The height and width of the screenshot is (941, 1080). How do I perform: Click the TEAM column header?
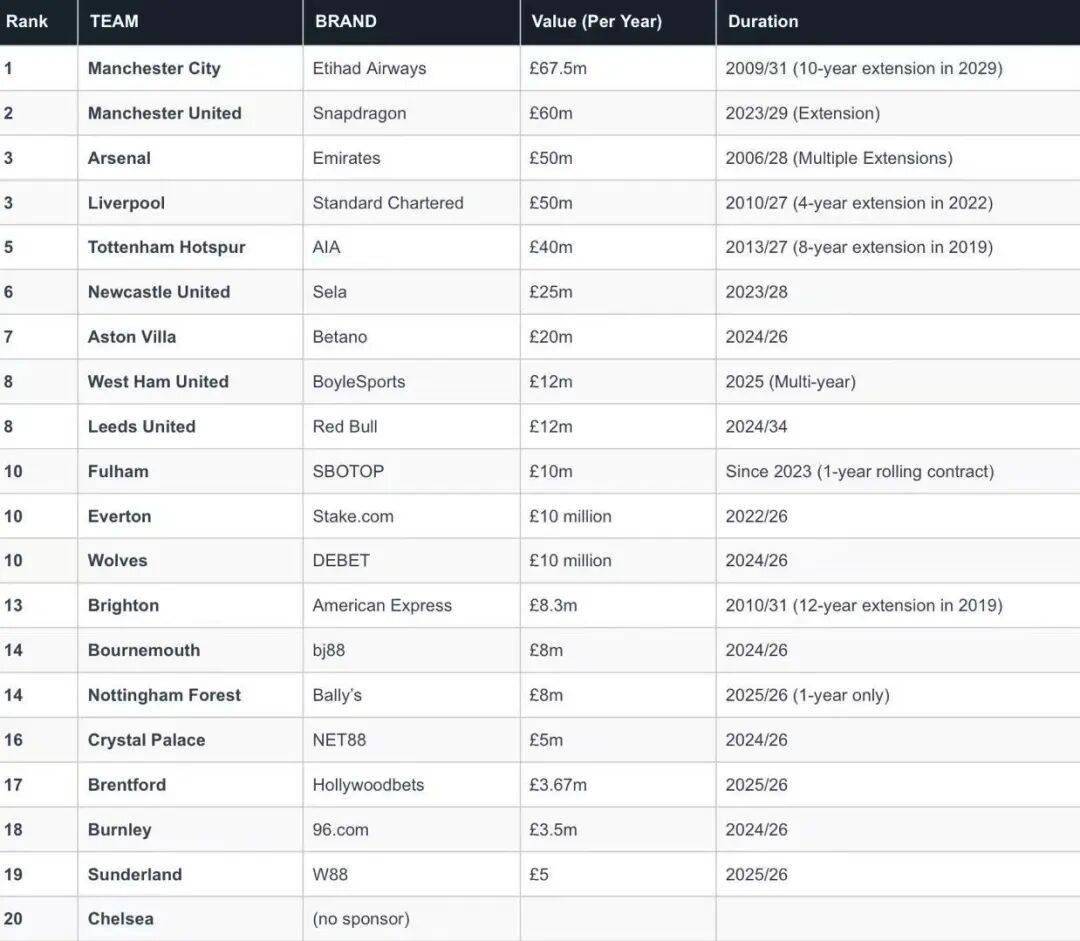point(114,21)
